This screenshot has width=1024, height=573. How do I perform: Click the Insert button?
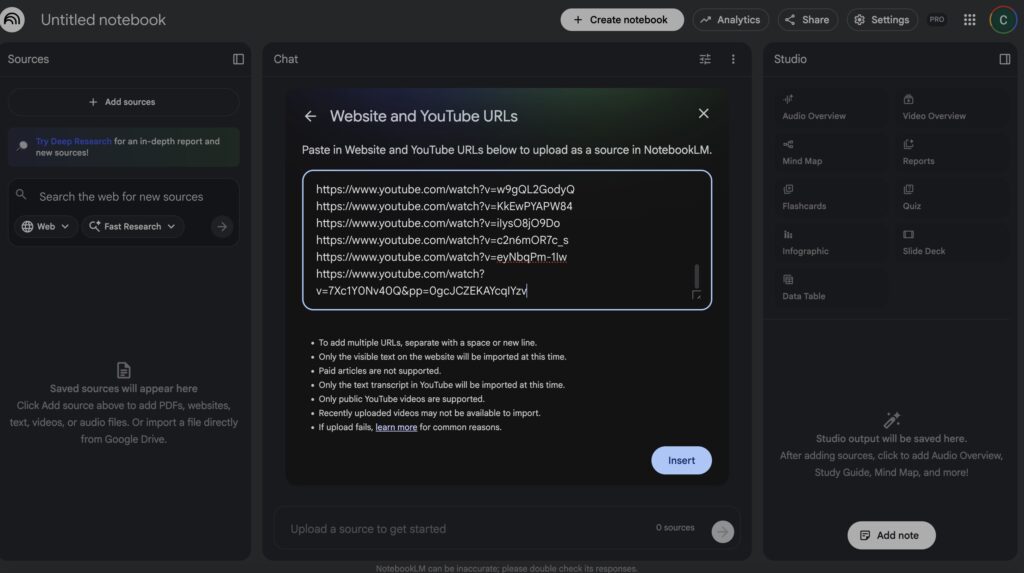coord(681,460)
